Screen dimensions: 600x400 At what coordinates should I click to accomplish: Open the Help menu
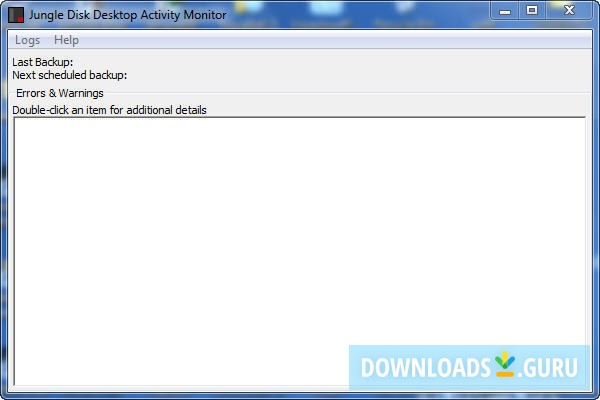pos(66,40)
